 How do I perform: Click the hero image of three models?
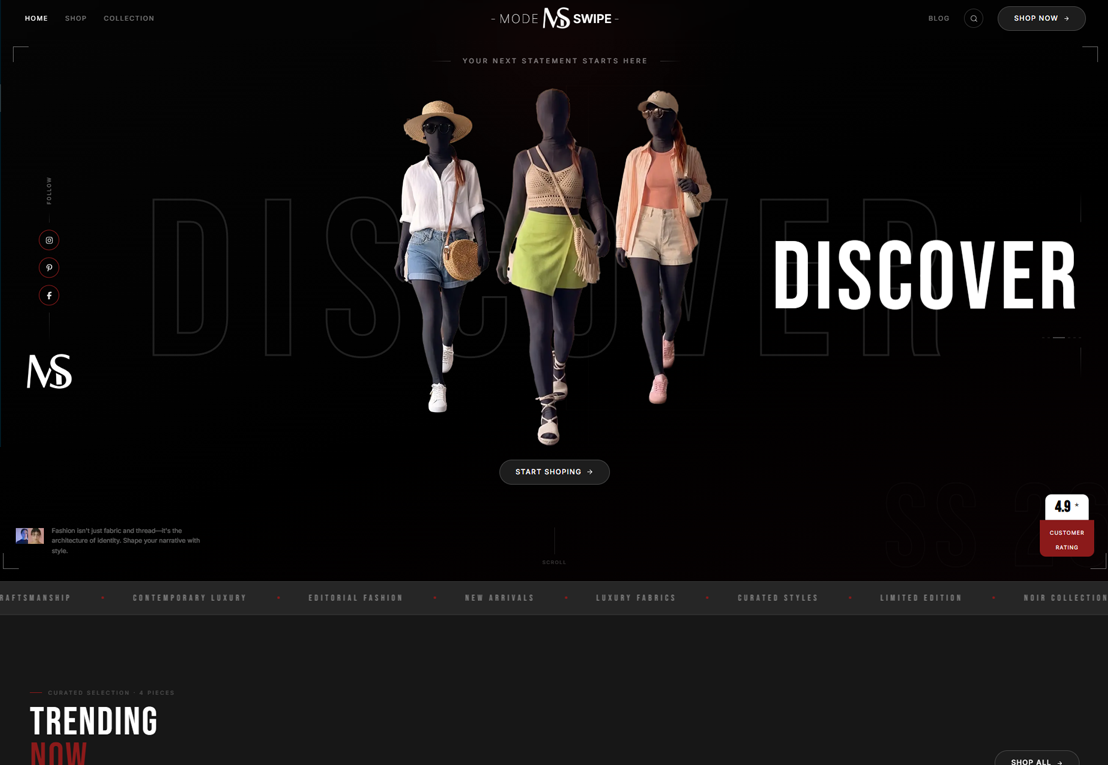click(x=555, y=266)
